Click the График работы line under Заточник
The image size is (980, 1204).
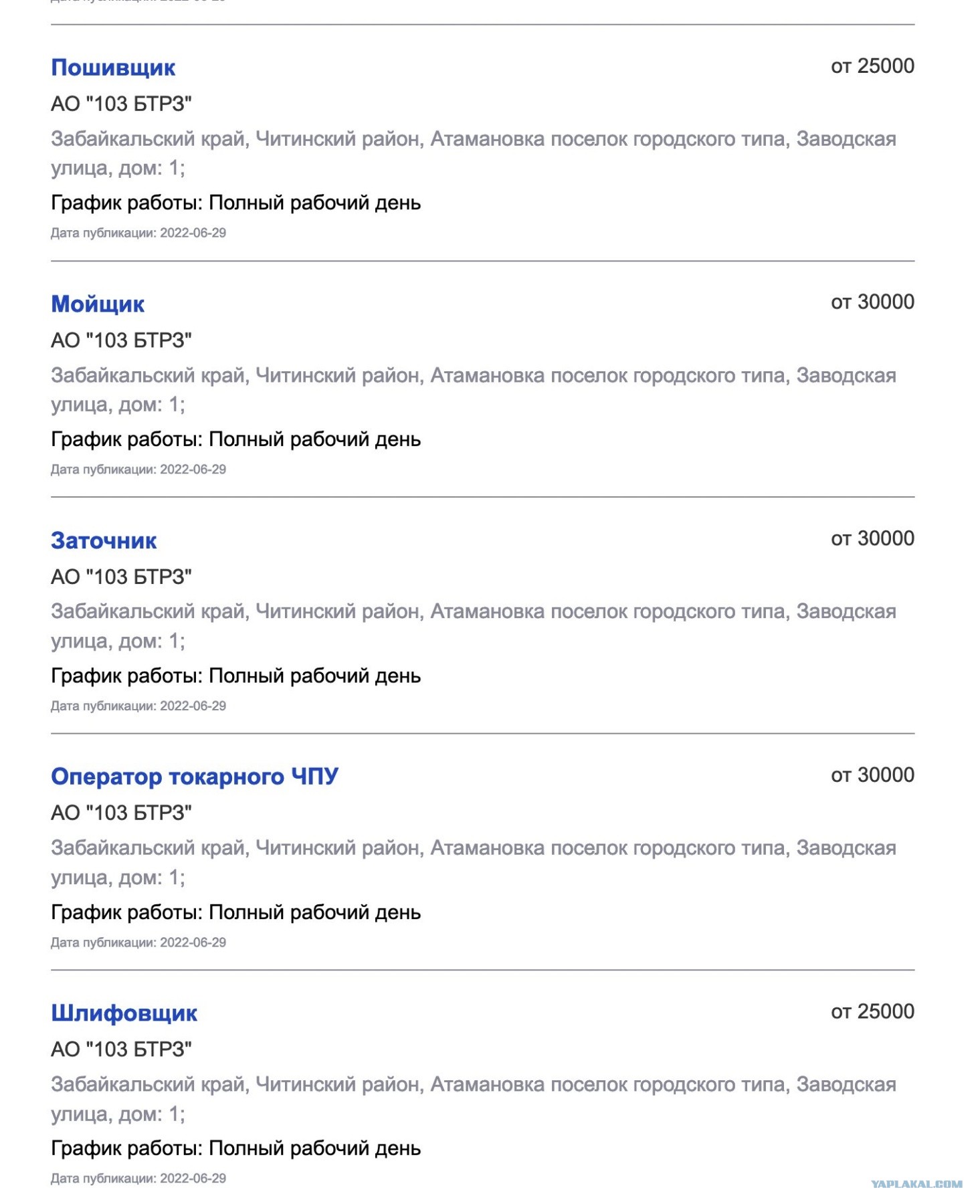point(235,676)
